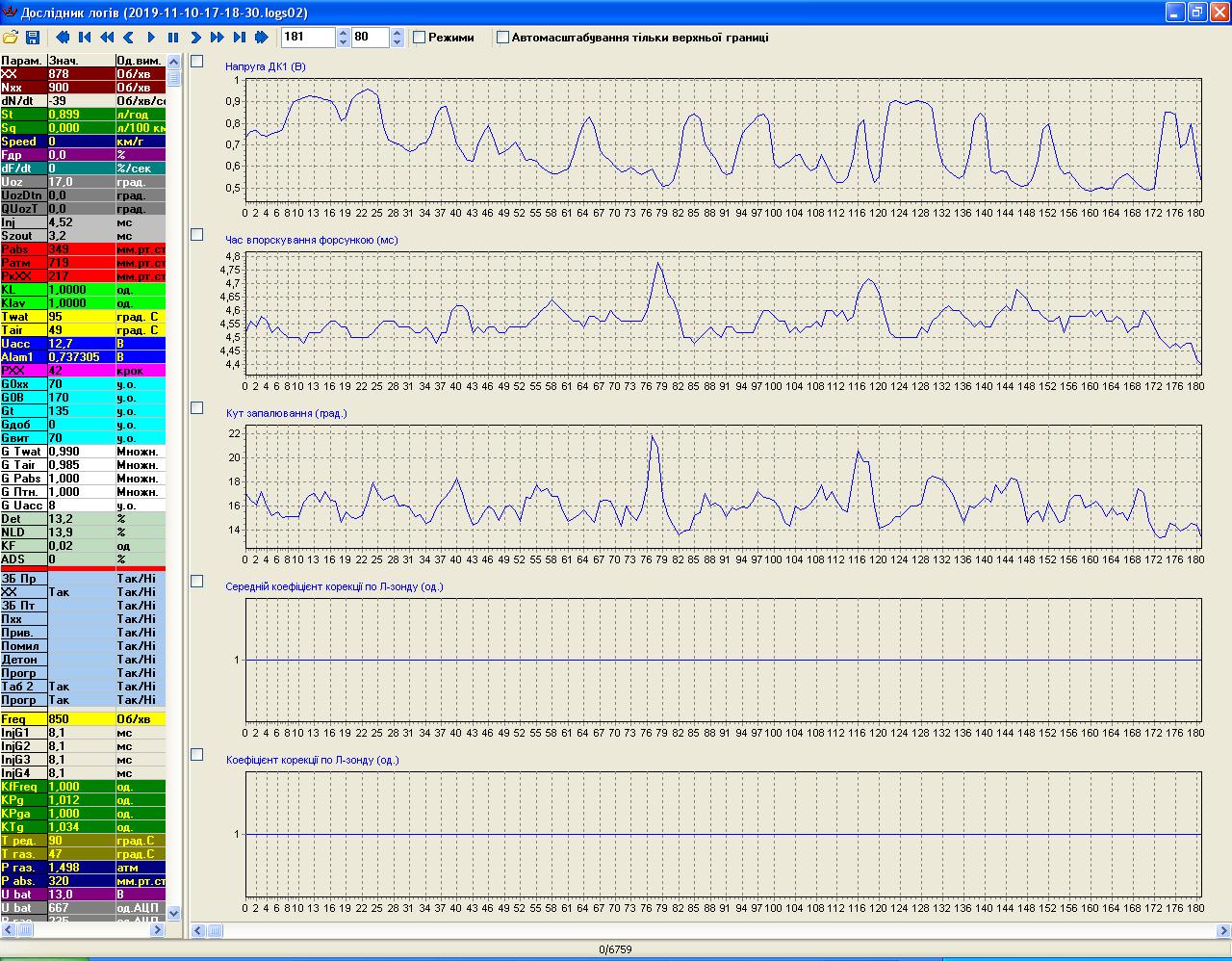
Task: Step one frame forward (single right arrow)
Action: [195, 38]
